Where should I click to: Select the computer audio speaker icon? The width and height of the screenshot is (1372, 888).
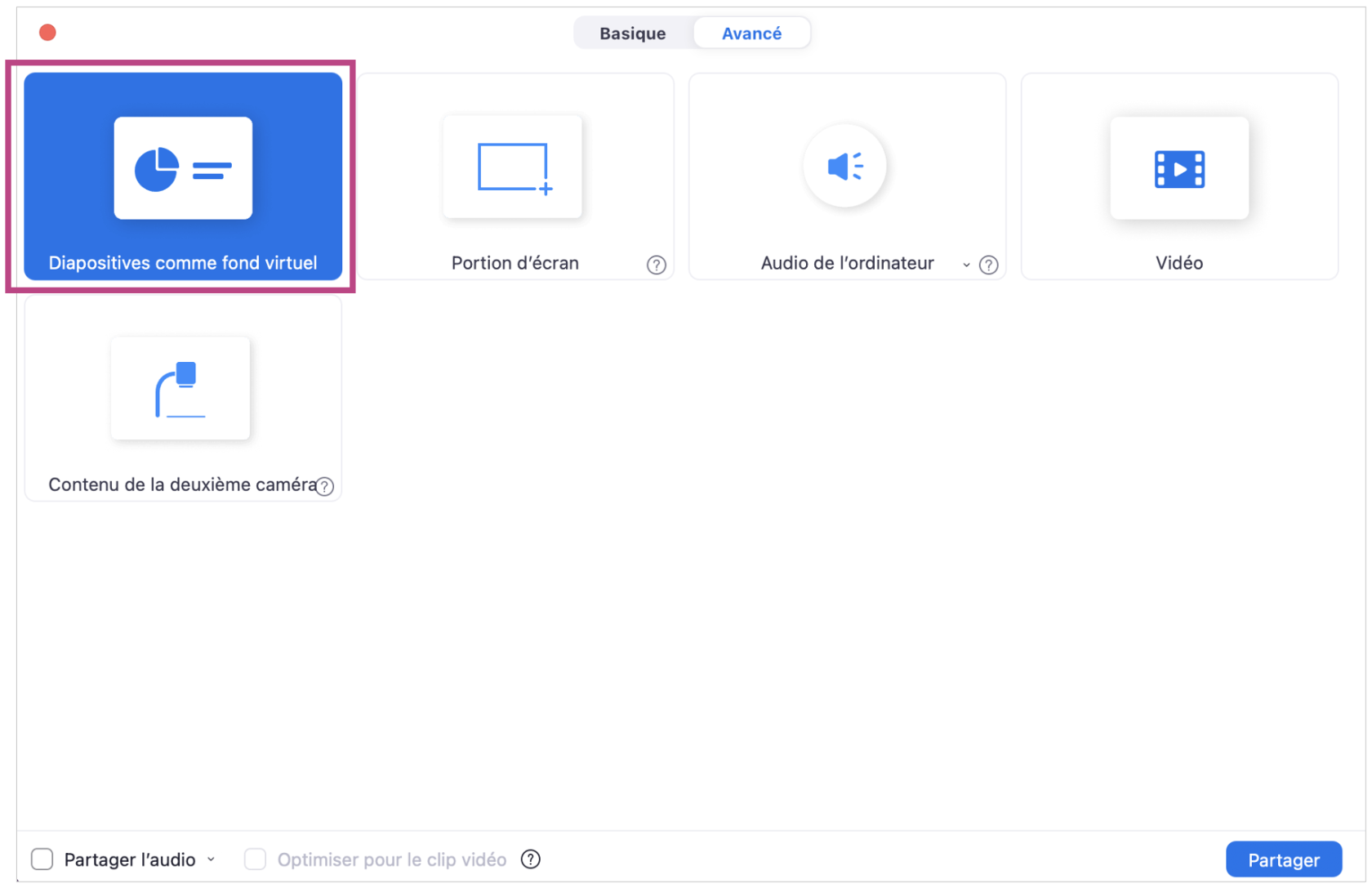coord(844,167)
